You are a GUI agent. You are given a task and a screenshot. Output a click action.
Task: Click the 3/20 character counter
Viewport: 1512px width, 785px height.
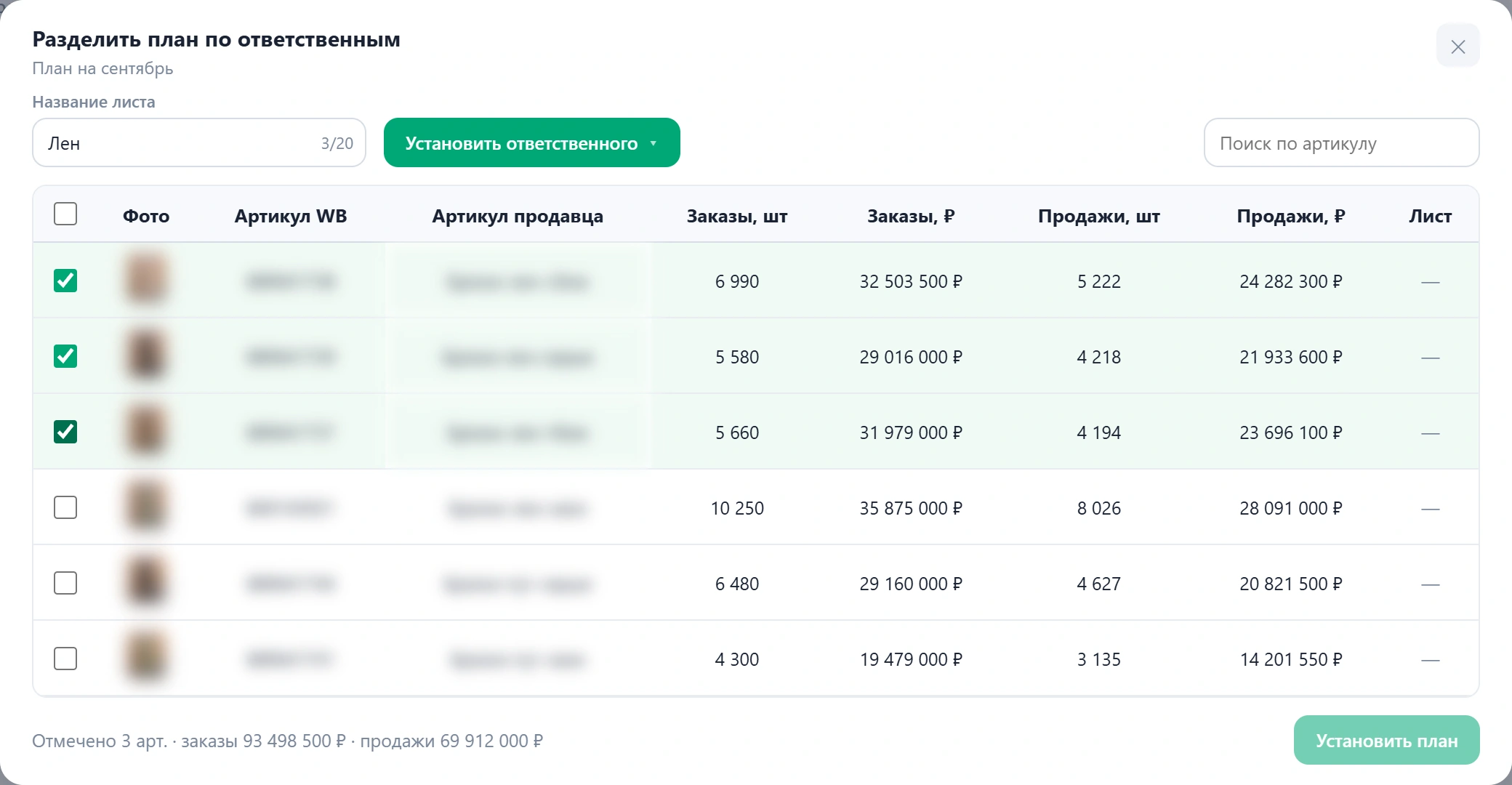(337, 143)
